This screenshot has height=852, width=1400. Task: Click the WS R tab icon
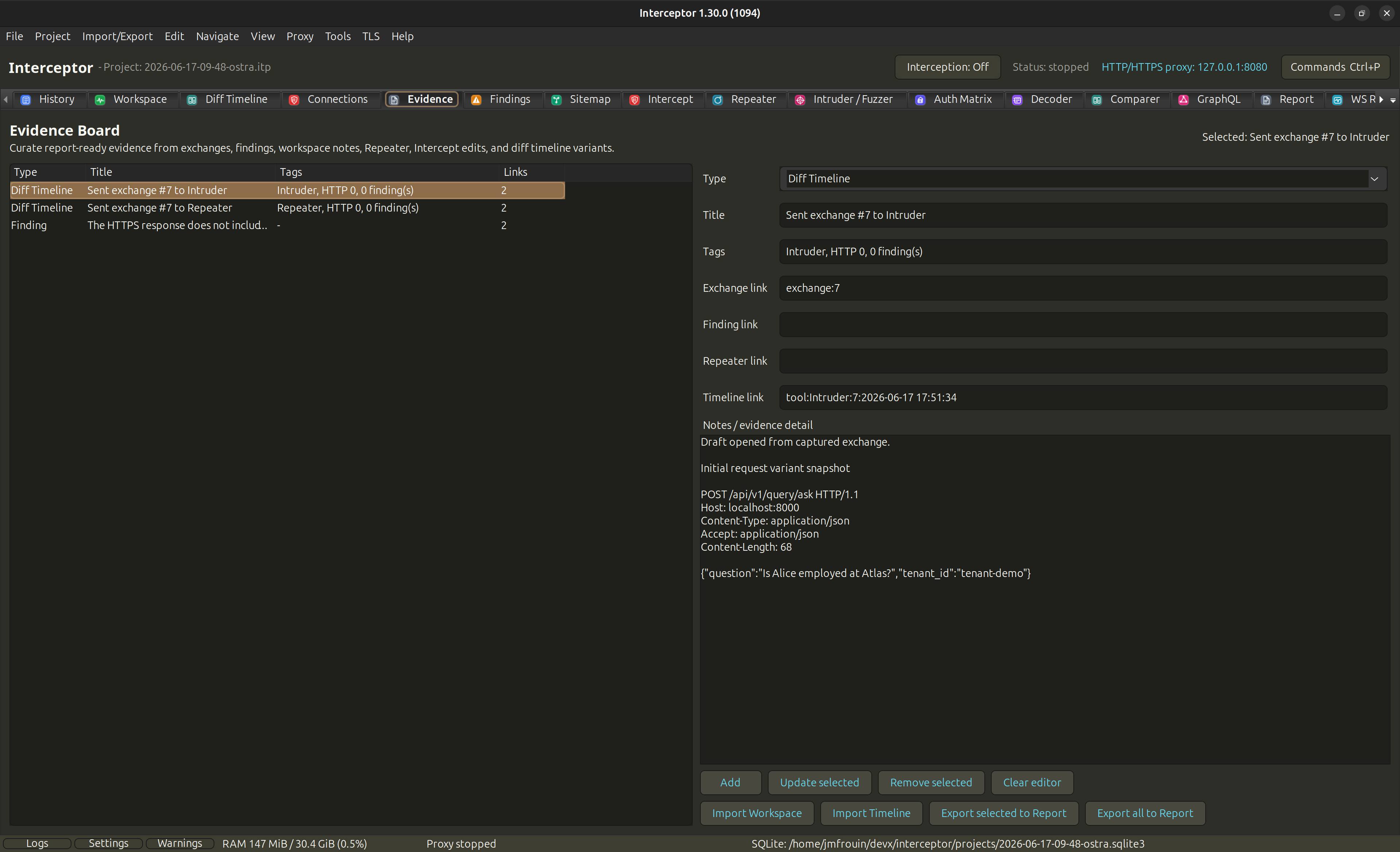(x=1338, y=100)
